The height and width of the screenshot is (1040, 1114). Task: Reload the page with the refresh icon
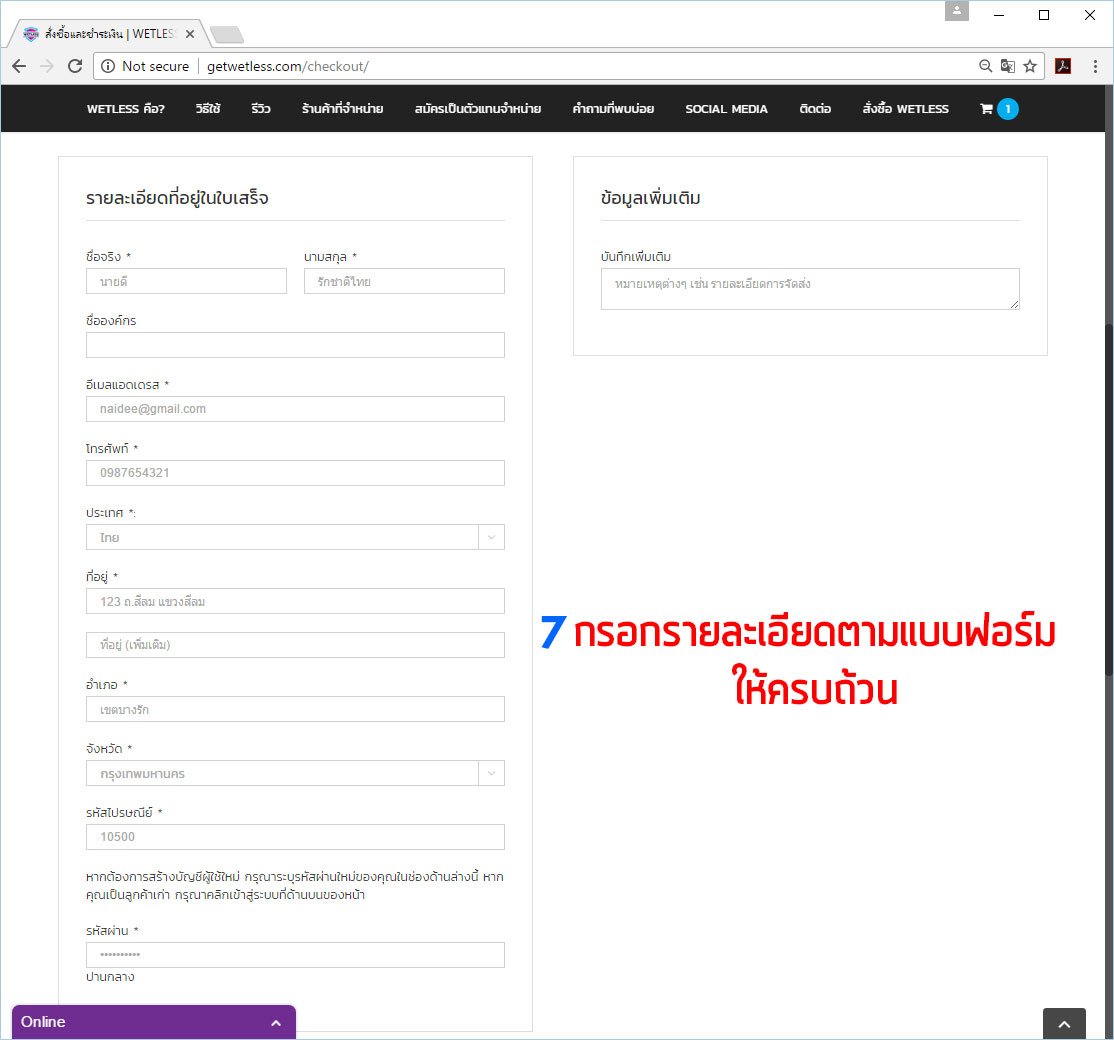[75, 66]
